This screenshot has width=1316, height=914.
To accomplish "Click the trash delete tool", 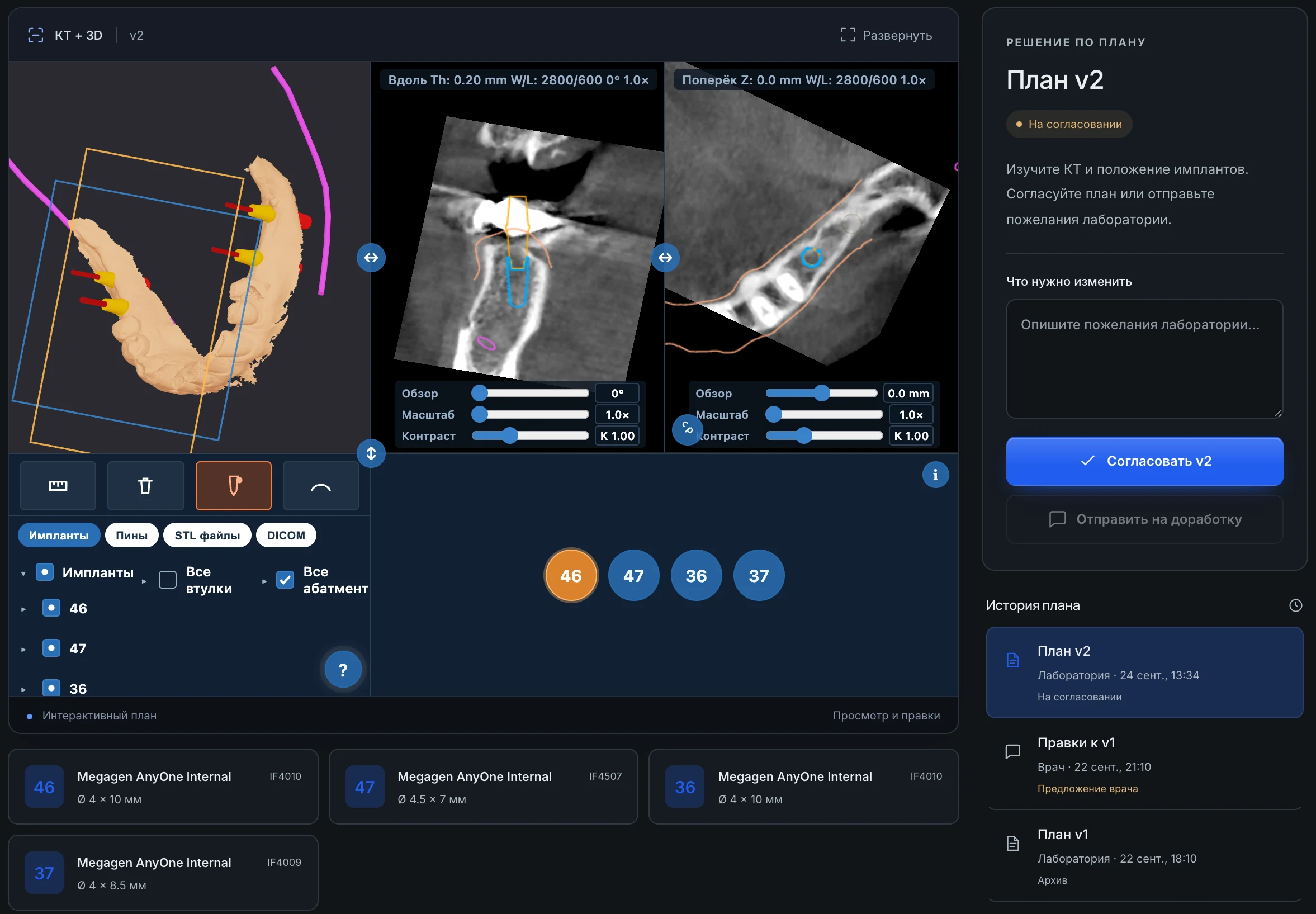I will click(x=145, y=486).
